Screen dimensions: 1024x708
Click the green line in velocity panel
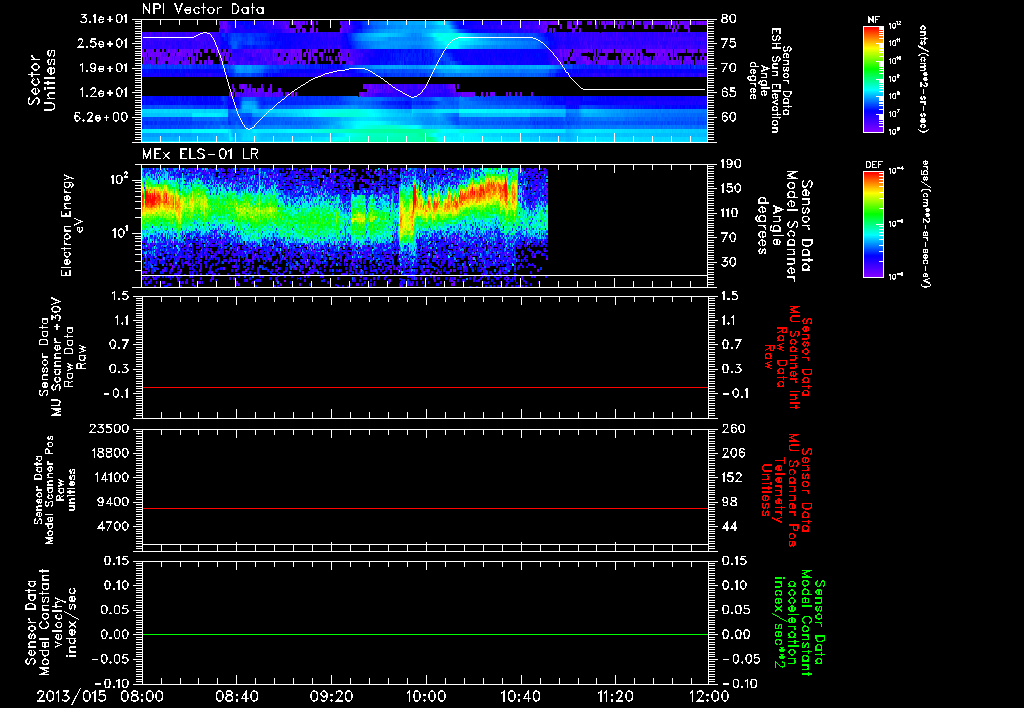point(424,634)
